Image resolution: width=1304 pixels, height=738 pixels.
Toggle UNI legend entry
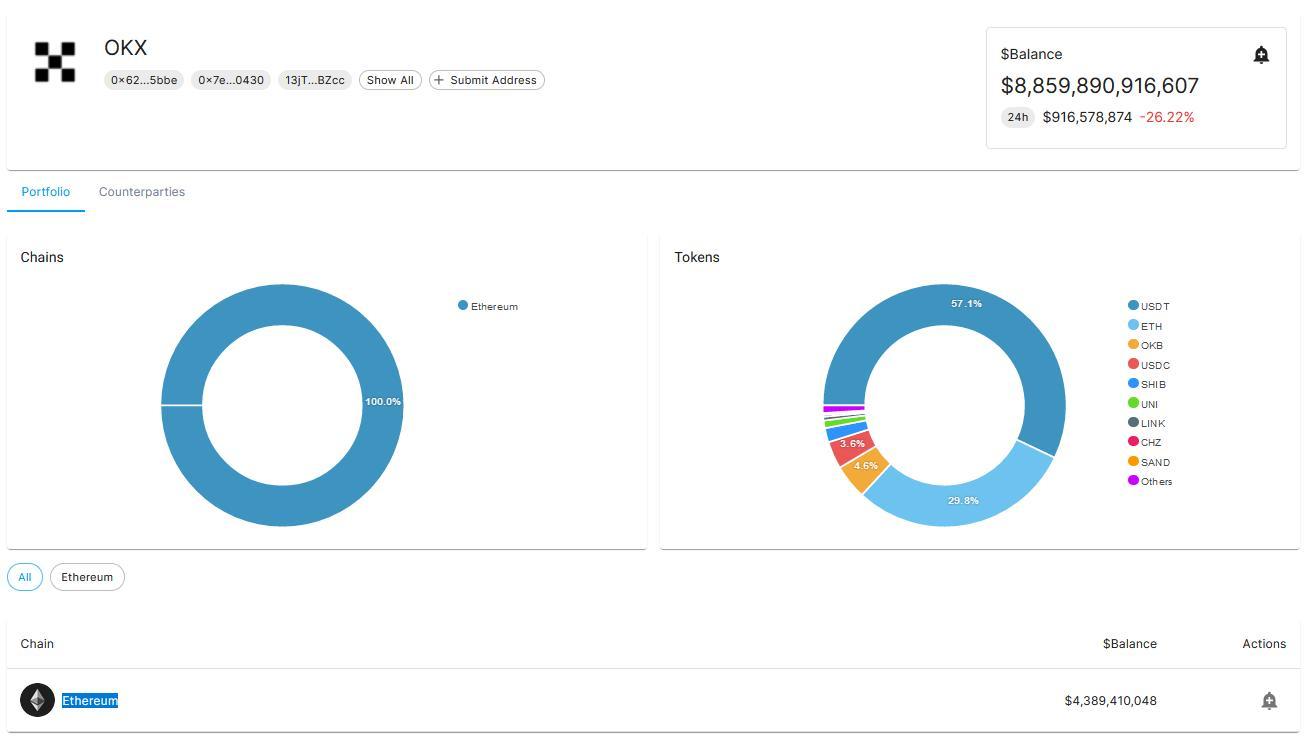tap(1143, 404)
